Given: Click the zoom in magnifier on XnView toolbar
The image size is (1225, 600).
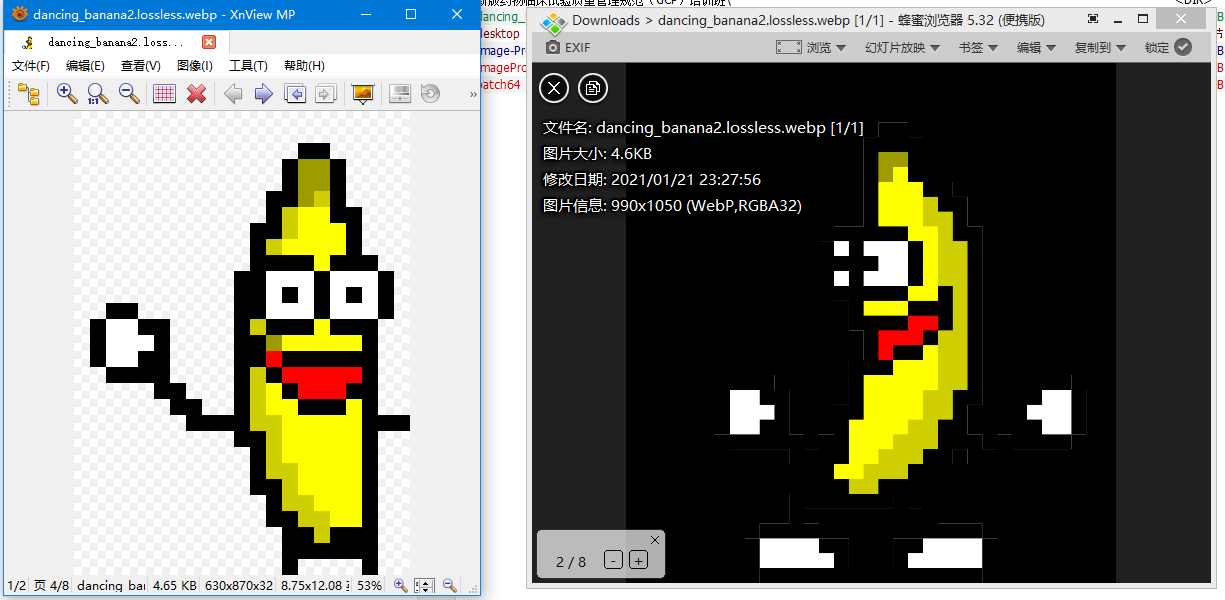Looking at the screenshot, I should click(67, 94).
